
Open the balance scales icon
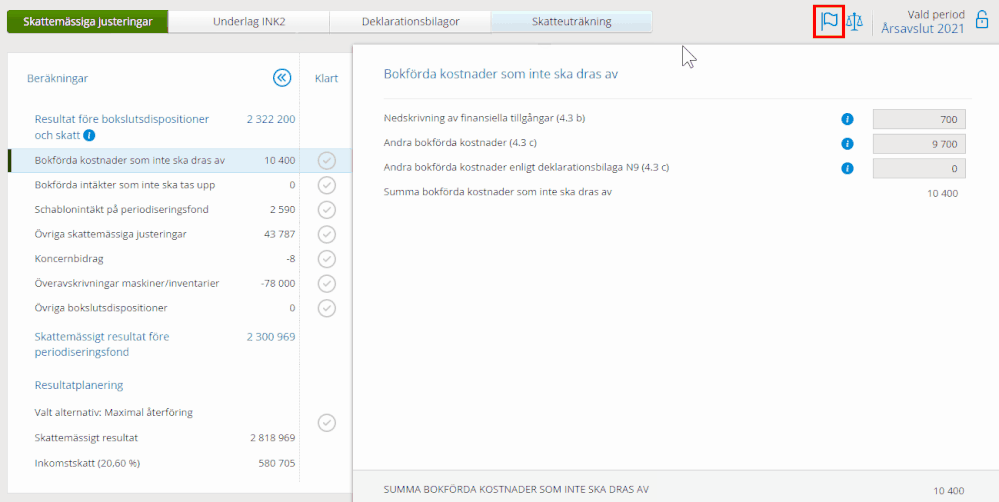(x=855, y=21)
